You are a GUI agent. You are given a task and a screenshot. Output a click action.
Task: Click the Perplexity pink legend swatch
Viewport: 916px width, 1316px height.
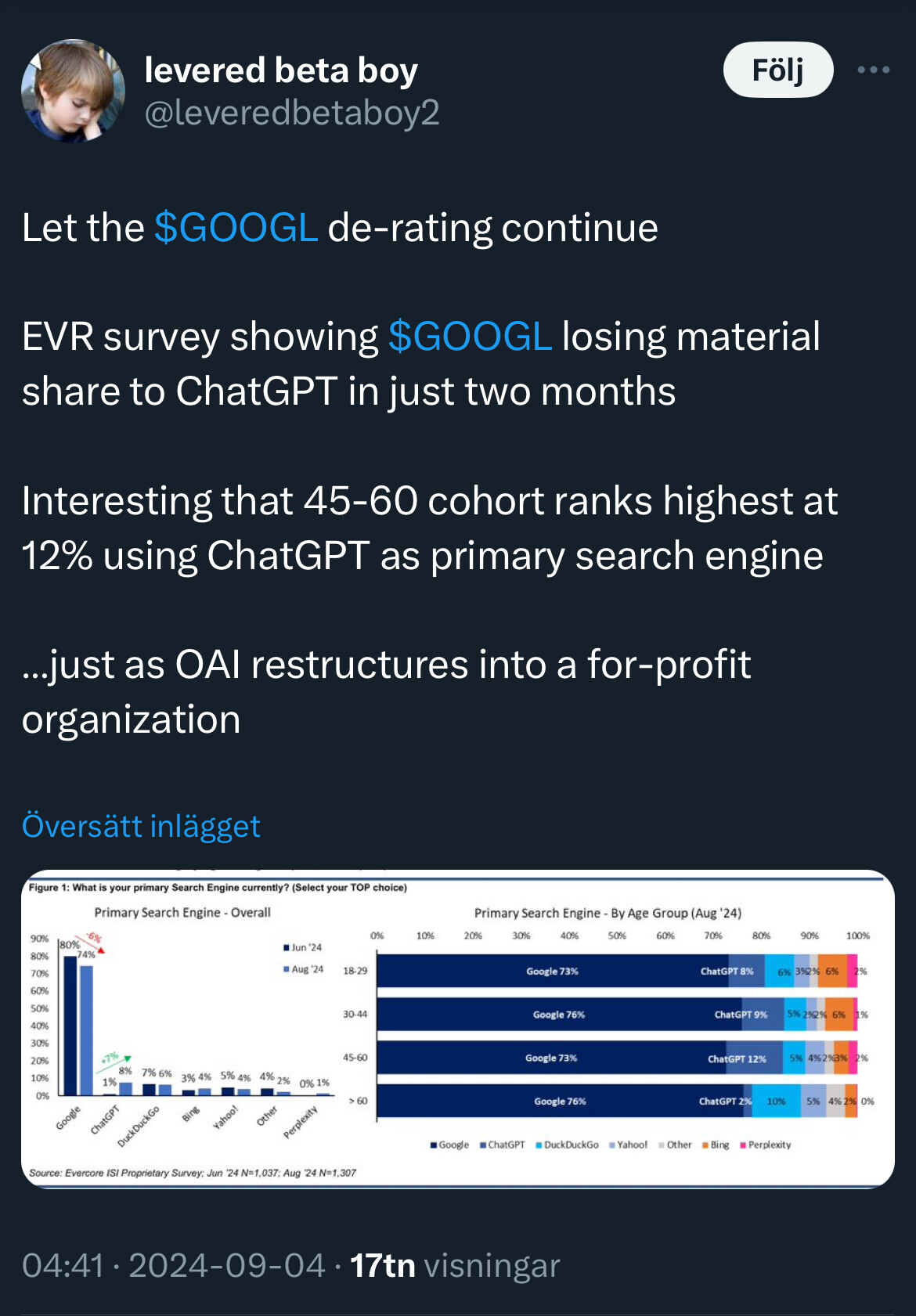tap(743, 1145)
